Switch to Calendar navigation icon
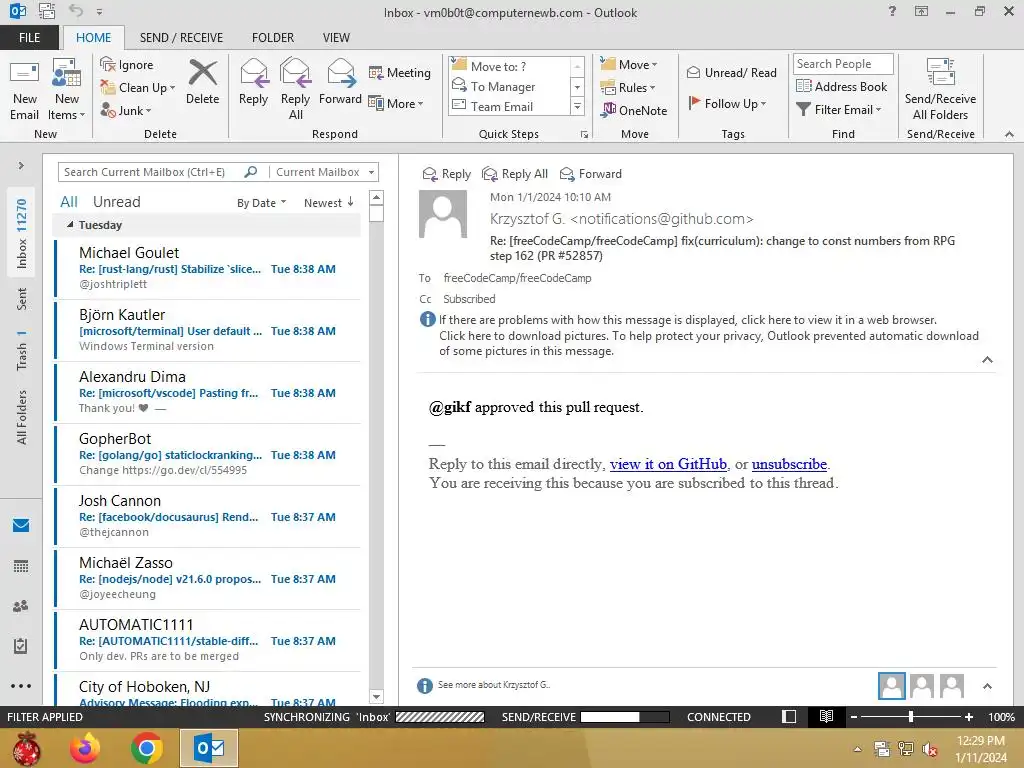This screenshot has width=1024, height=768. coord(21,566)
